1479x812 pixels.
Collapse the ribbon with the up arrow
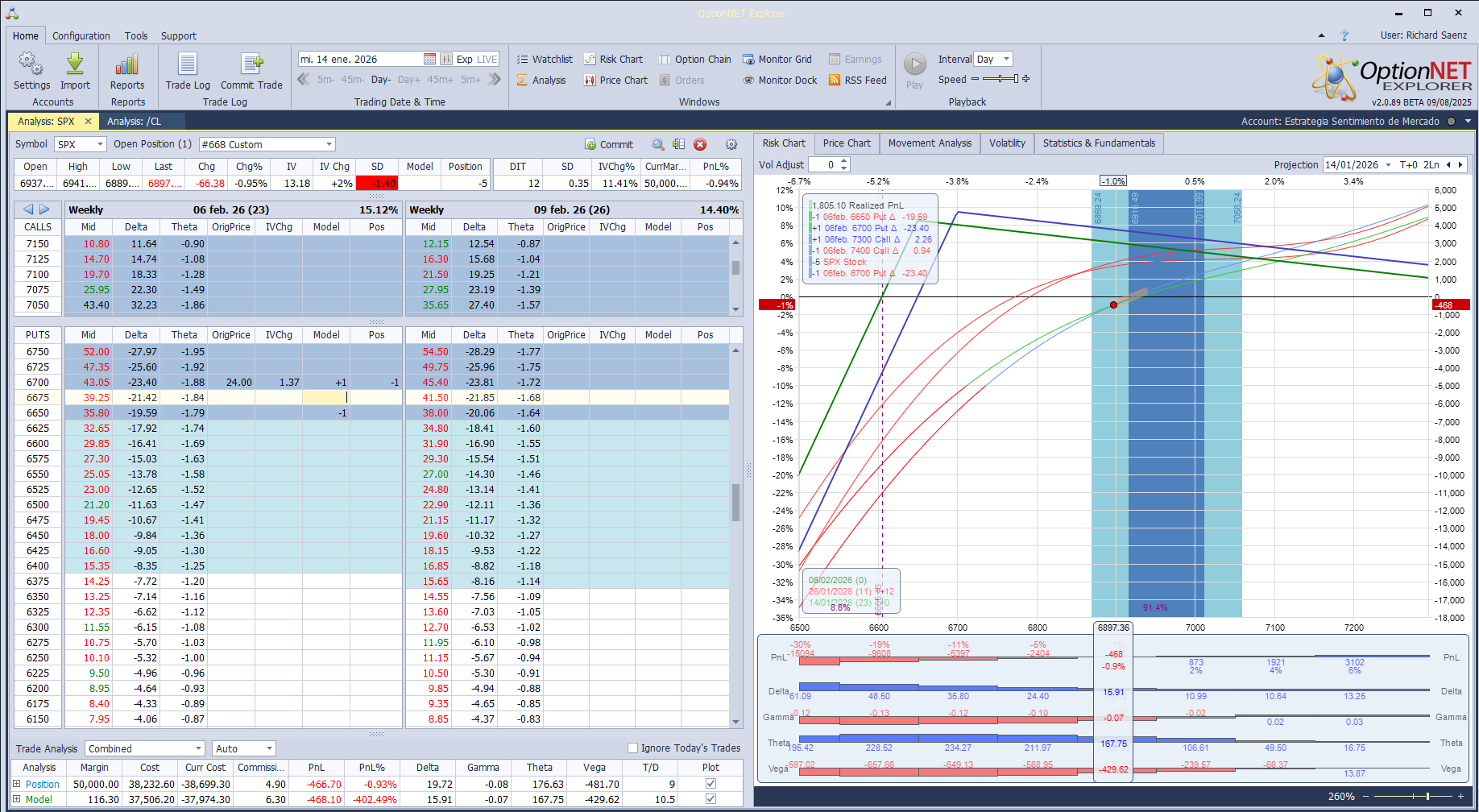(x=1321, y=35)
